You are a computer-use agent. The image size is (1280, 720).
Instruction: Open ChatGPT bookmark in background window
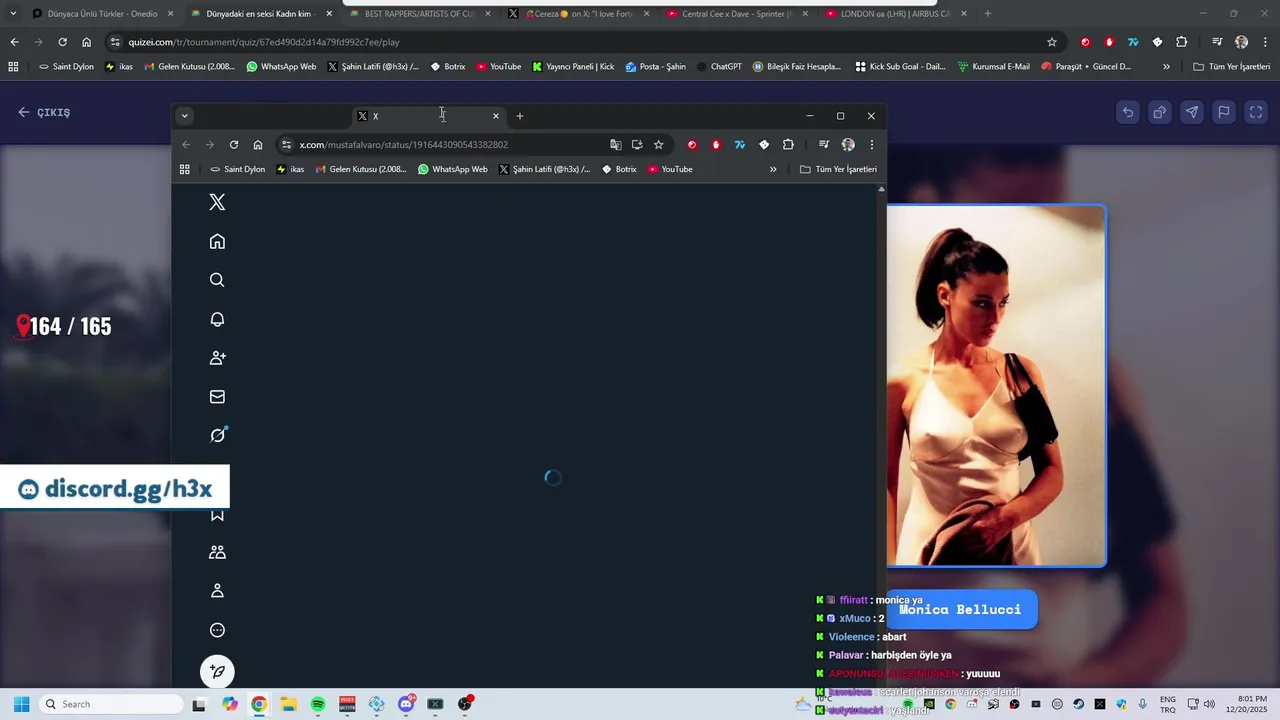pos(719,67)
